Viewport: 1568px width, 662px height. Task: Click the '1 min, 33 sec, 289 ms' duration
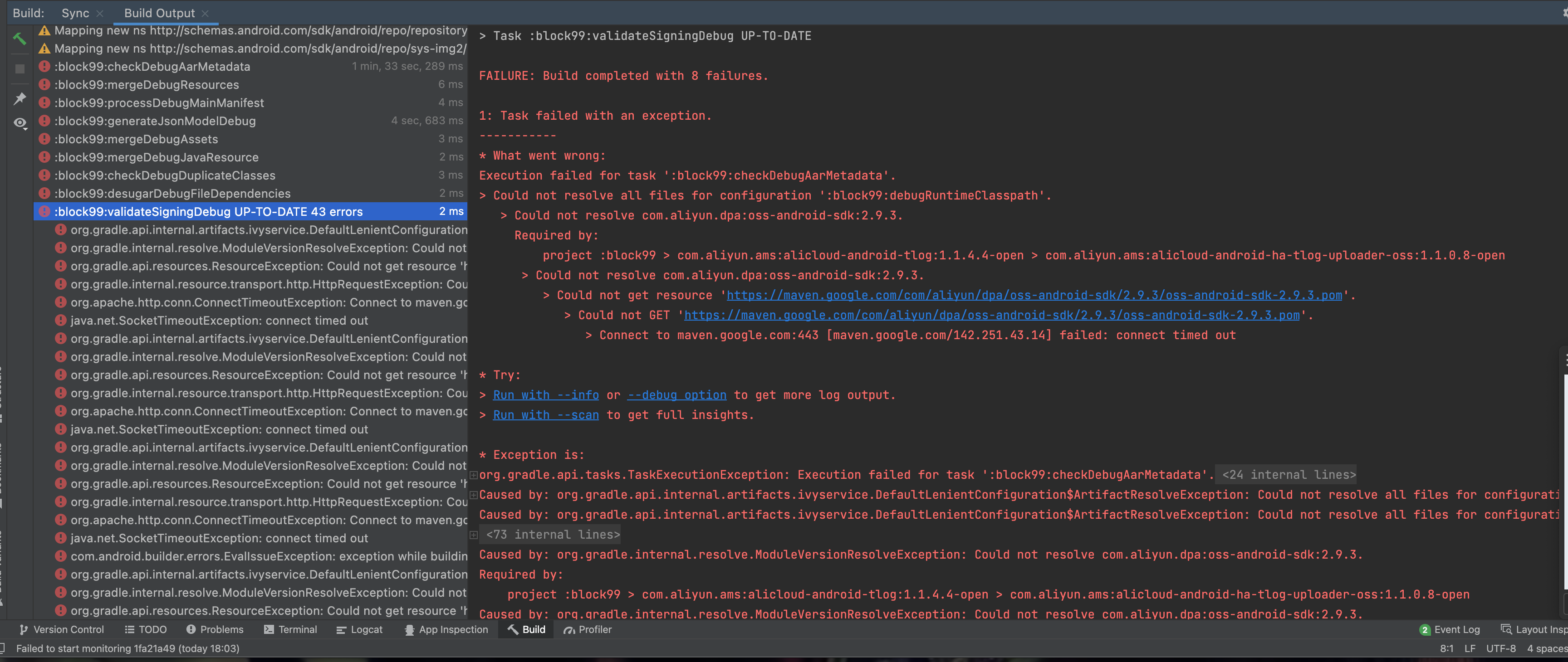[407, 66]
